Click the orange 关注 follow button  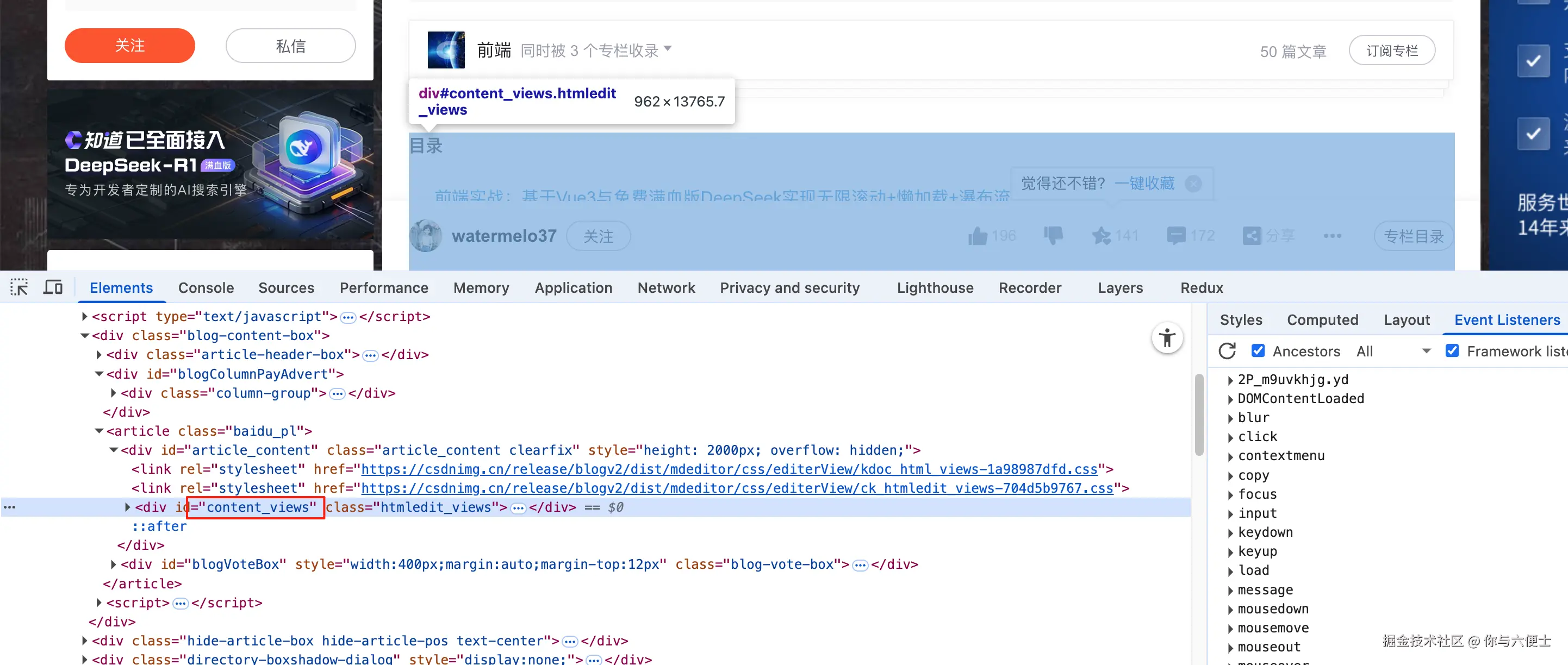[129, 46]
